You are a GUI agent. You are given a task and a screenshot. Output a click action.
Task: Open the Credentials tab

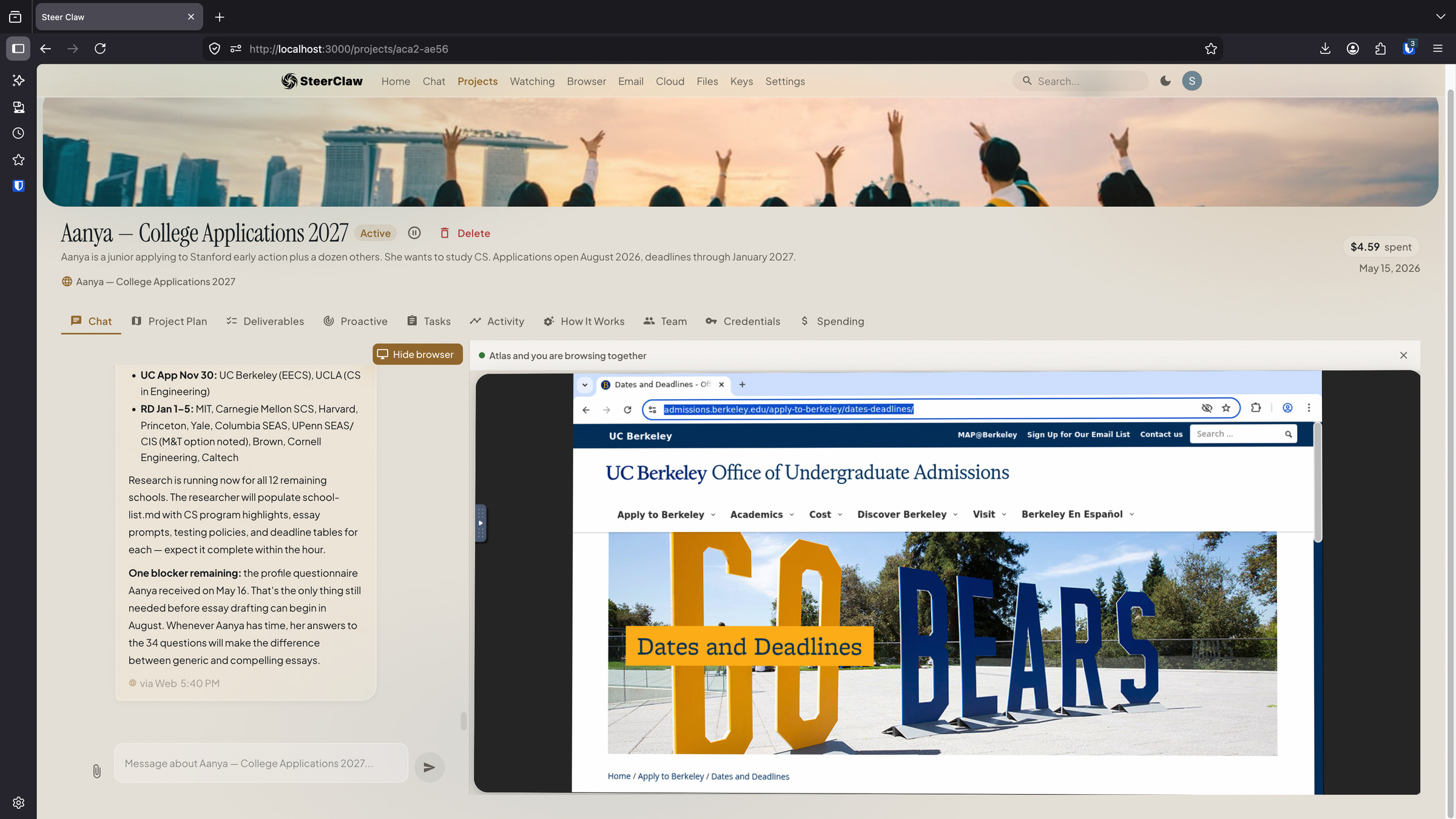coord(743,321)
